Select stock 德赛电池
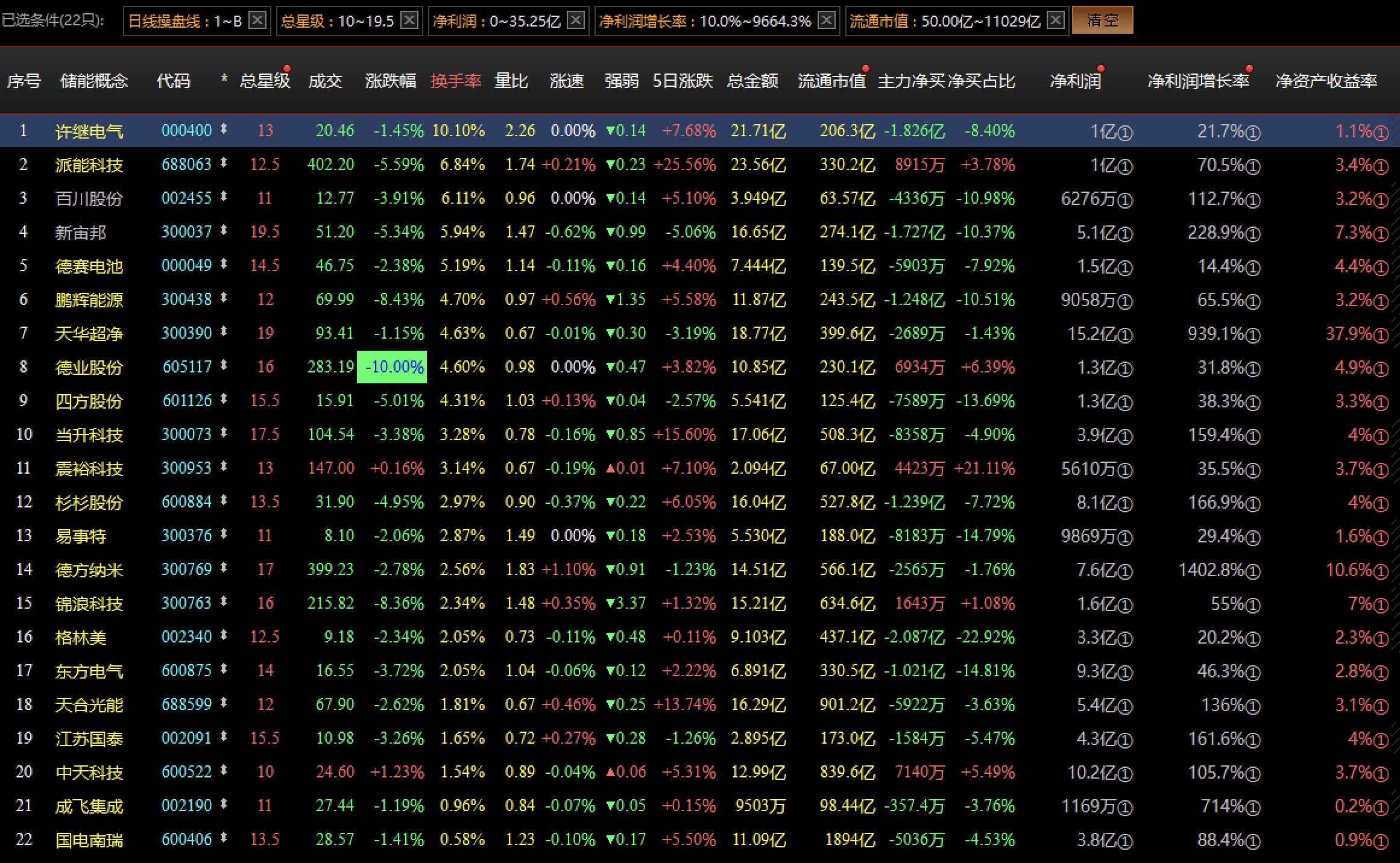 pyautogui.click(x=89, y=266)
